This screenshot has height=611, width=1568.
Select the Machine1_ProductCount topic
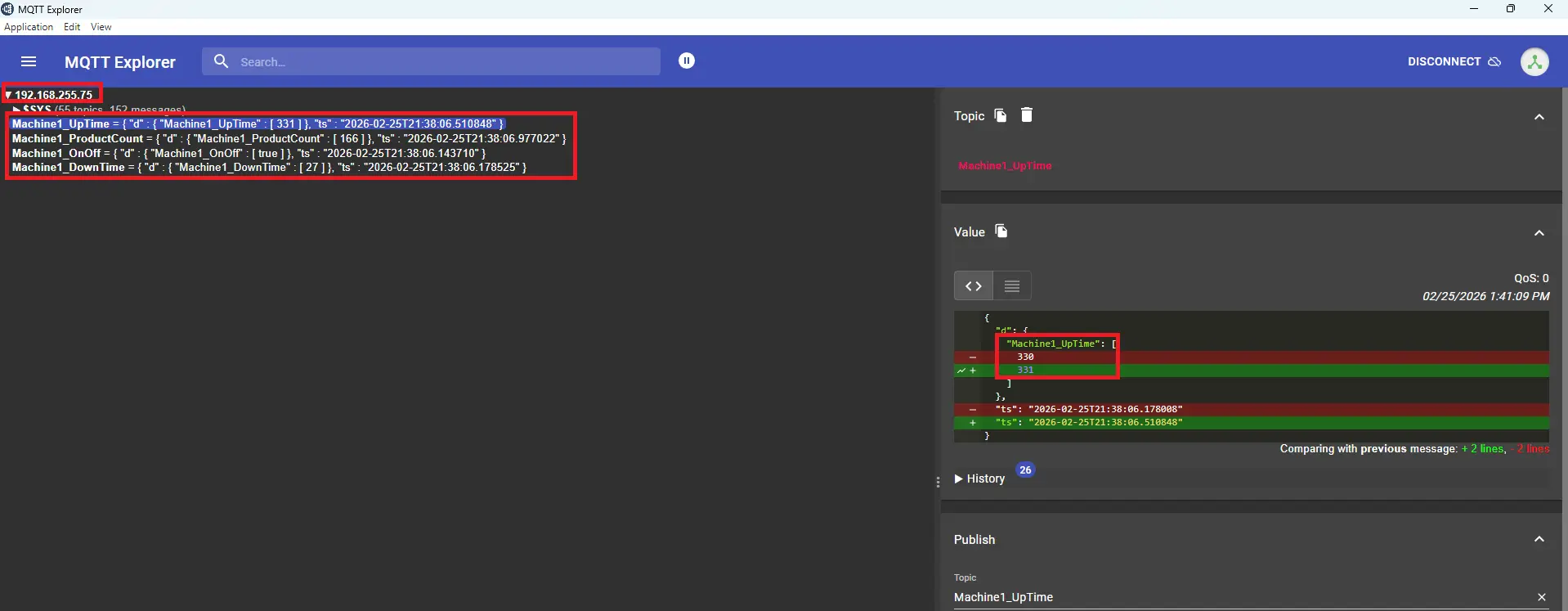78,138
